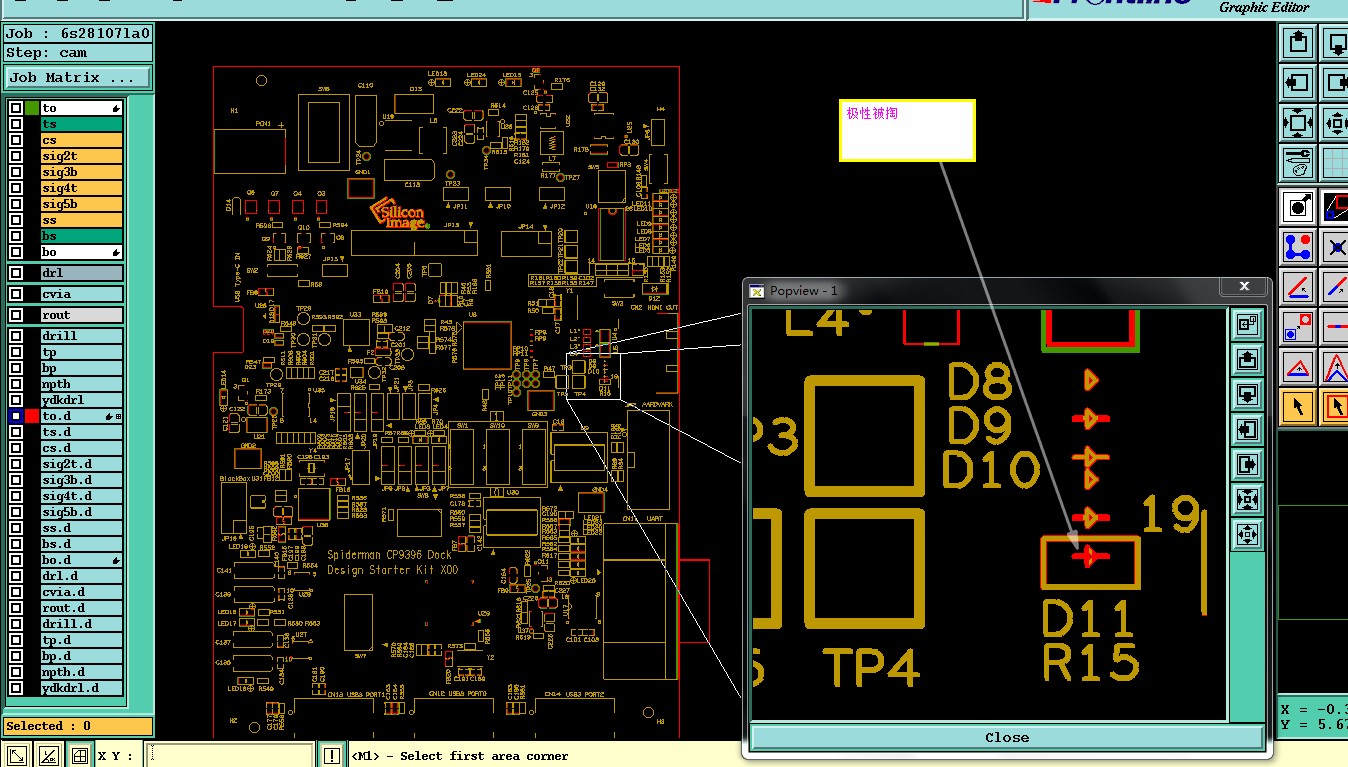This screenshot has width=1348, height=767.
Task: Open the wrench and palette settings icon
Action: pos(1298,160)
